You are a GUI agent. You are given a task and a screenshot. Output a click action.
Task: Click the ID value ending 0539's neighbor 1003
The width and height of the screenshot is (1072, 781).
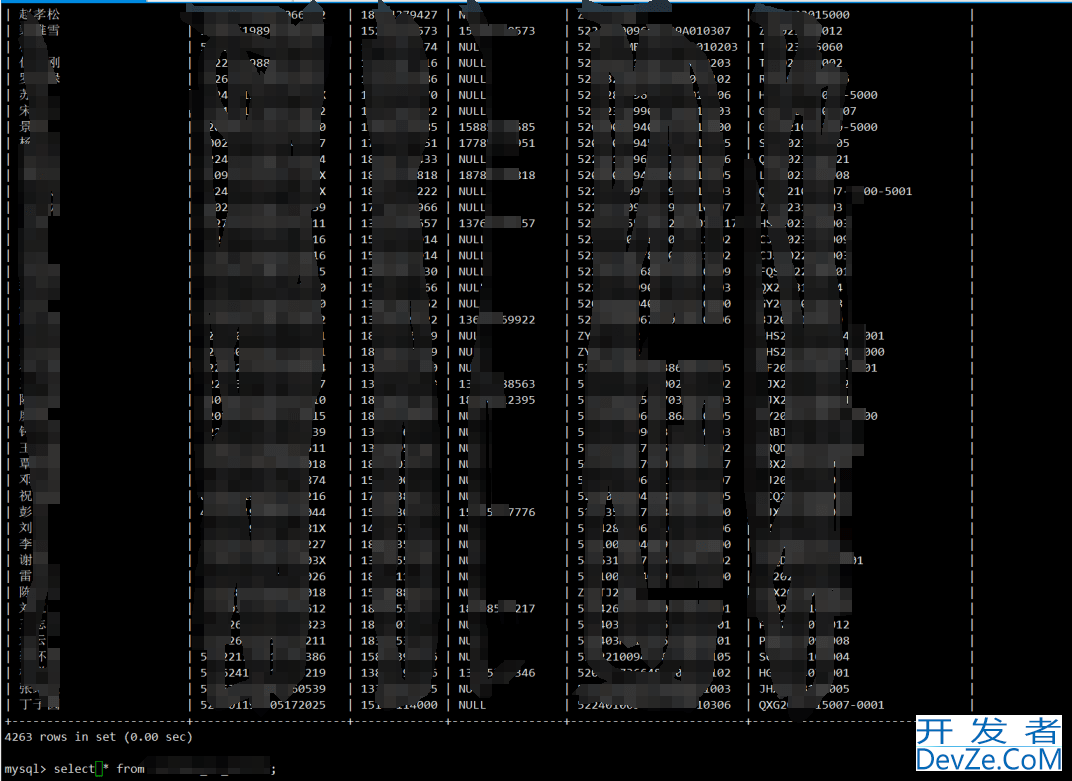[x=654, y=689]
